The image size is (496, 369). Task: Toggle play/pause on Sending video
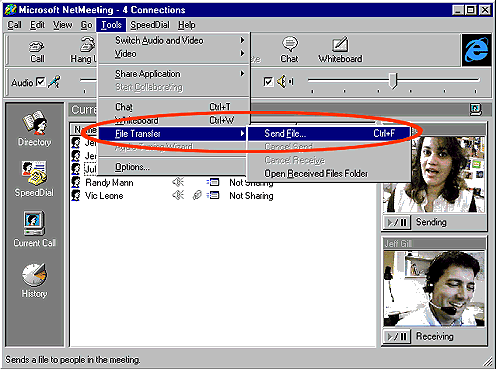click(396, 222)
